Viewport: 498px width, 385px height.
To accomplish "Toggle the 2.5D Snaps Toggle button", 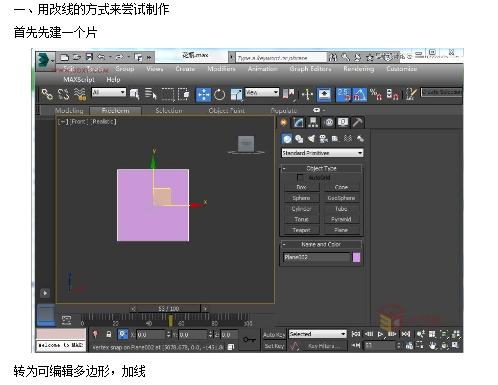I will click(343, 95).
